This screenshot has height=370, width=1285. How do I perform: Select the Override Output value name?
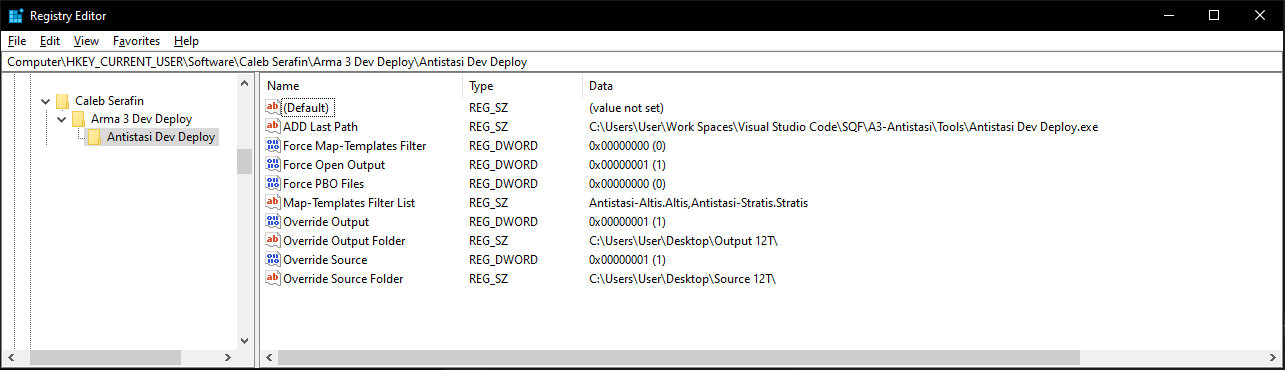[x=326, y=221]
